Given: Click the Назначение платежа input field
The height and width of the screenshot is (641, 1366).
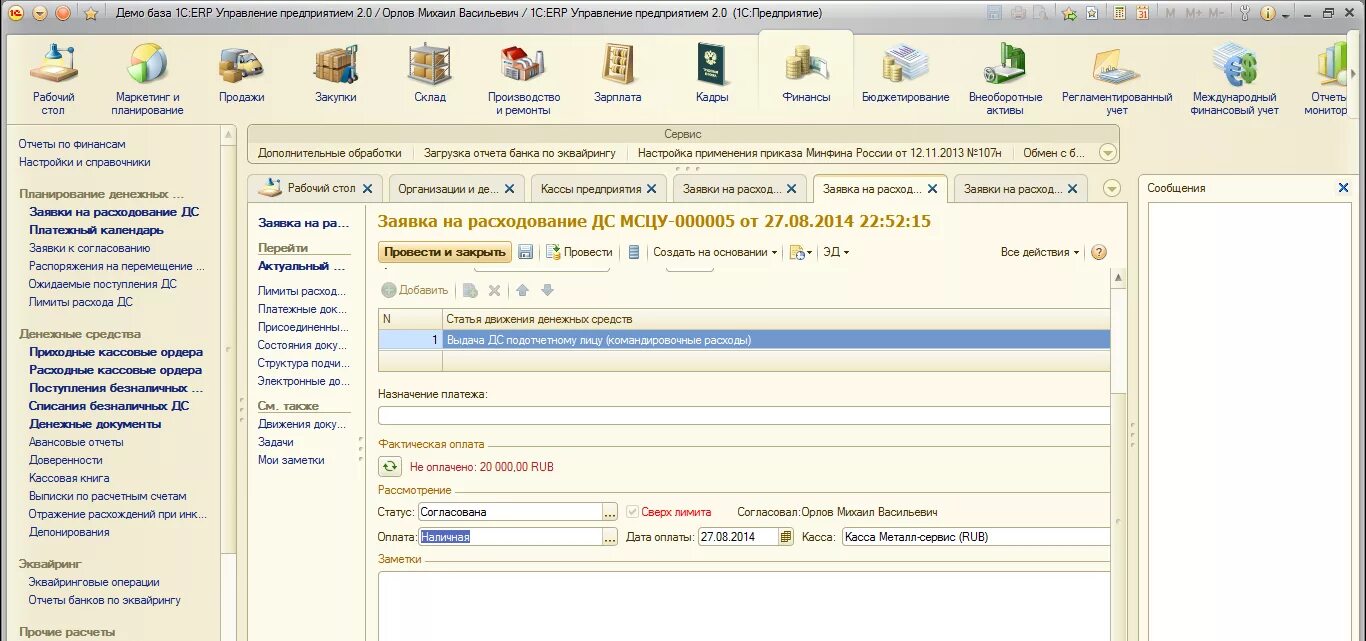Looking at the screenshot, I should (x=744, y=416).
